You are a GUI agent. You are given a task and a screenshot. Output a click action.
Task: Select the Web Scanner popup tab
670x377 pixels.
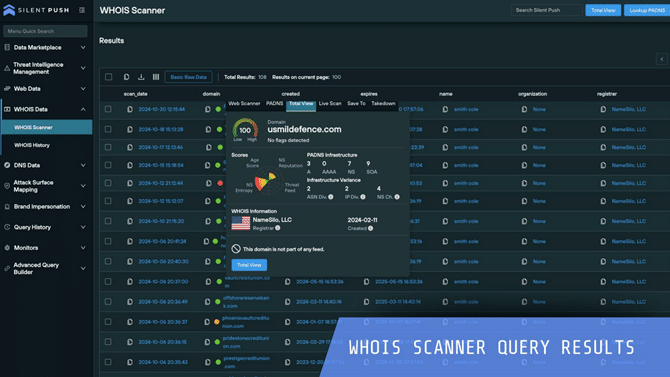click(244, 104)
